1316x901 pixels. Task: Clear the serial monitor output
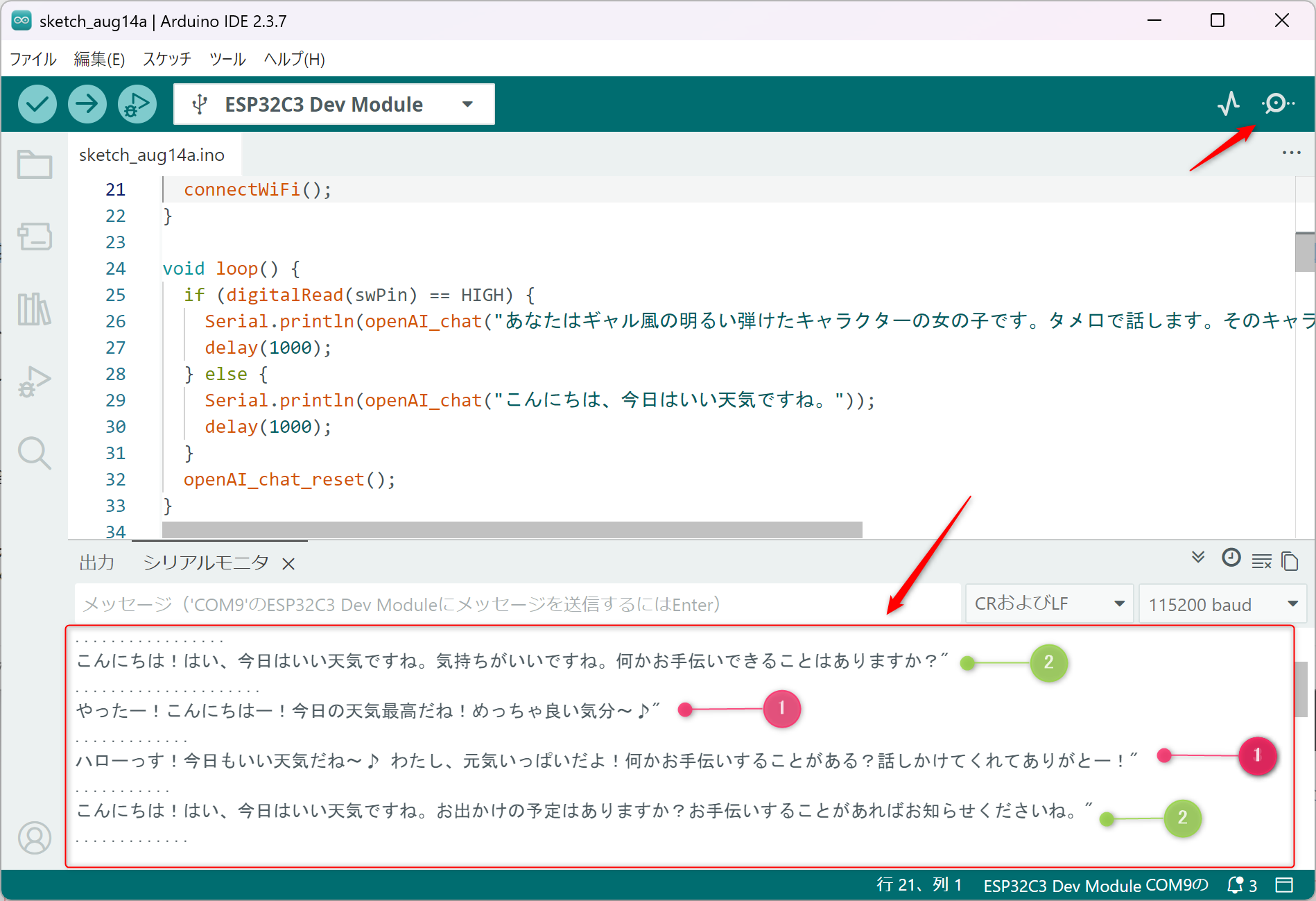(x=1261, y=560)
